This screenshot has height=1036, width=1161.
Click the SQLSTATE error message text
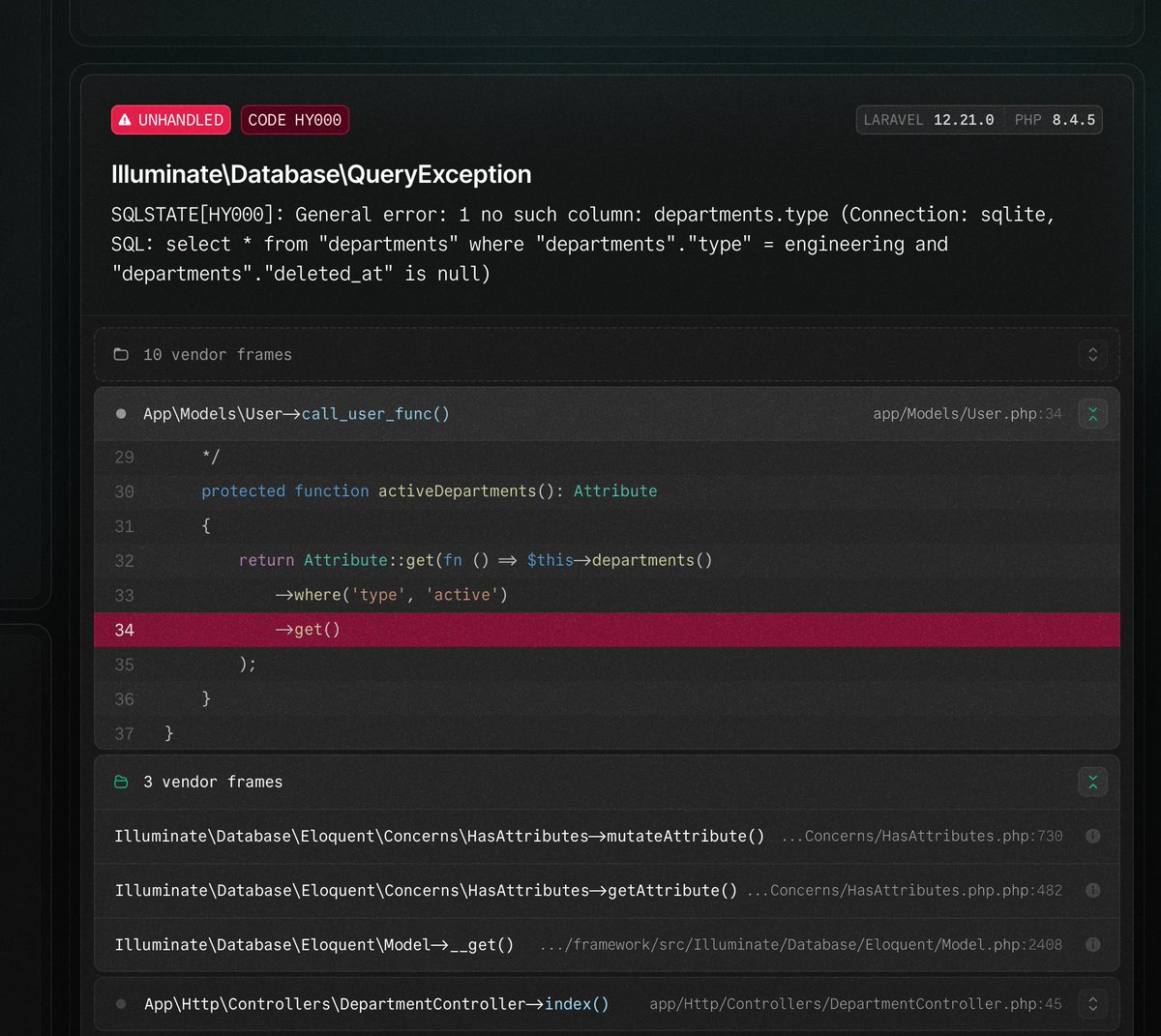(x=582, y=244)
